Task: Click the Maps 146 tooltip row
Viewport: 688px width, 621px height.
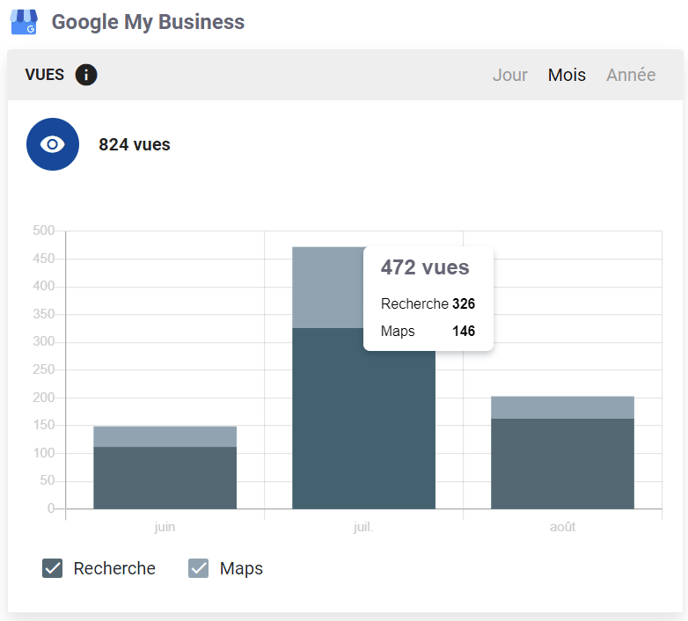Action: coord(428,331)
